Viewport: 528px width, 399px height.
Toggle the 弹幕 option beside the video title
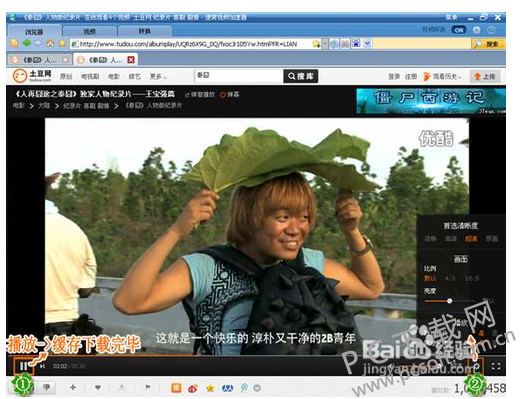(230, 95)
